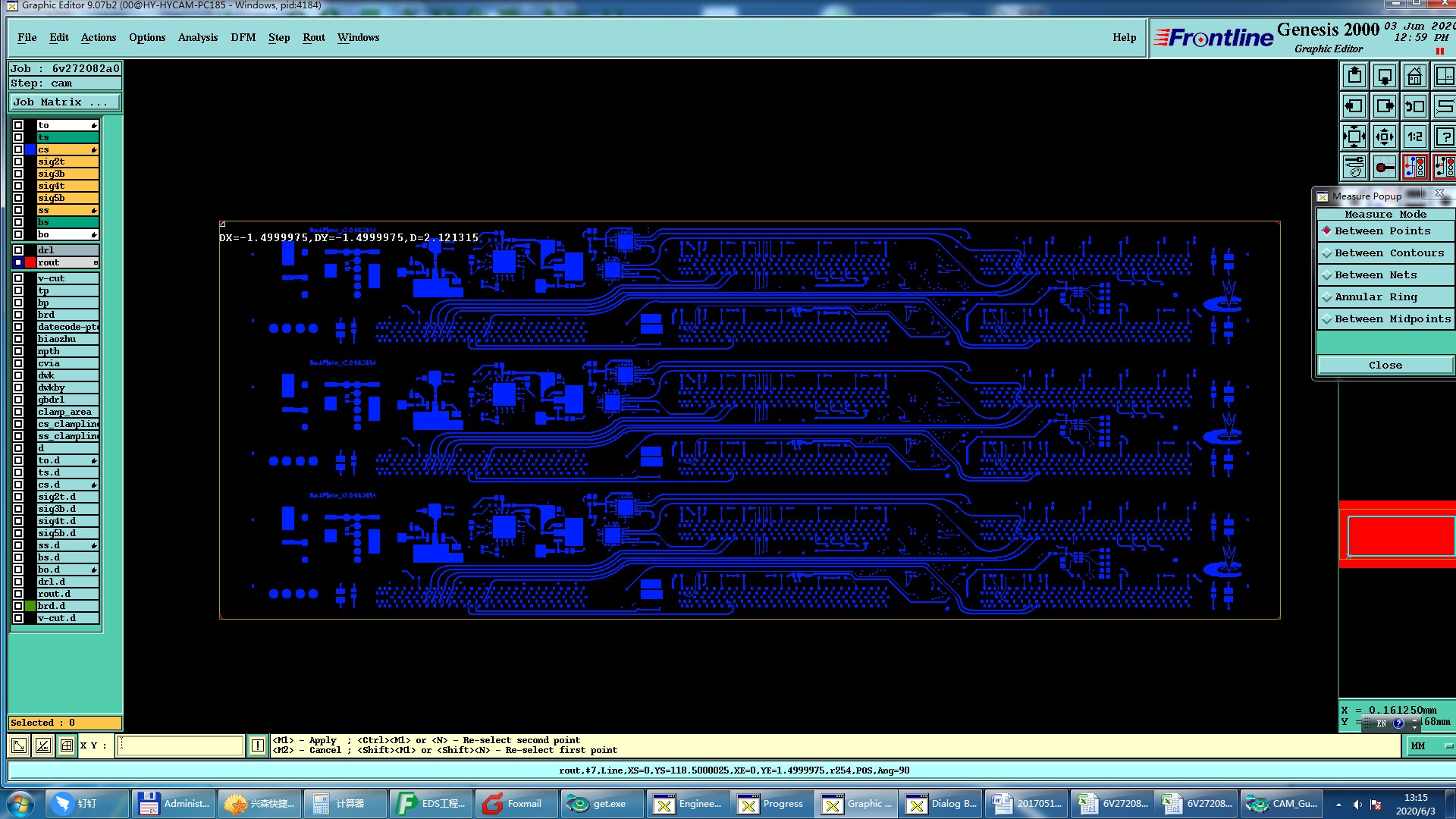This screenshot has height=819, width=1456.
Task: Open the Analysis menu
Action: pyautogui.click(x=197, y=37)
